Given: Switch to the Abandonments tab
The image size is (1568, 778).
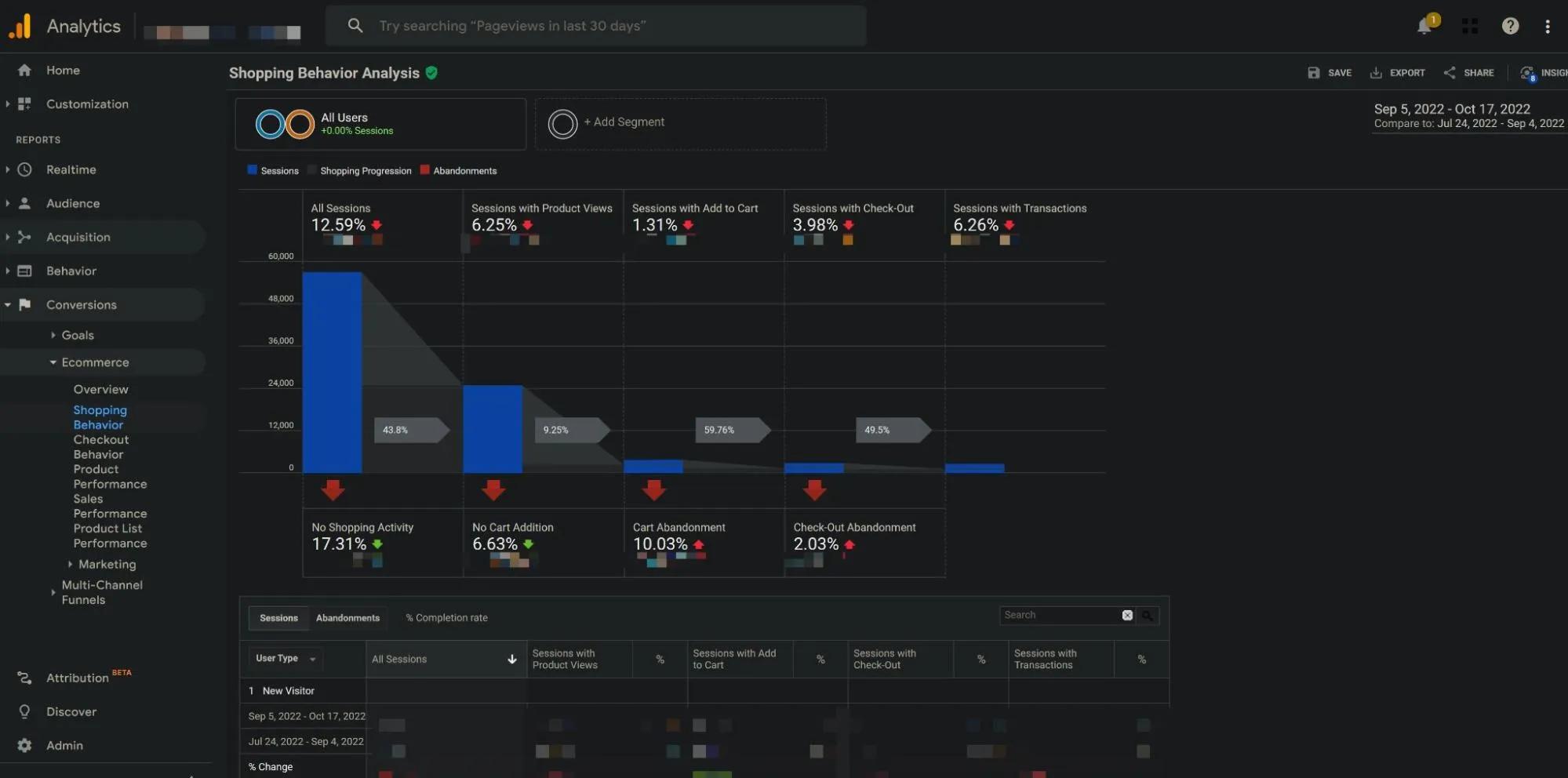Looking at the screenshot, I should 347,618.
